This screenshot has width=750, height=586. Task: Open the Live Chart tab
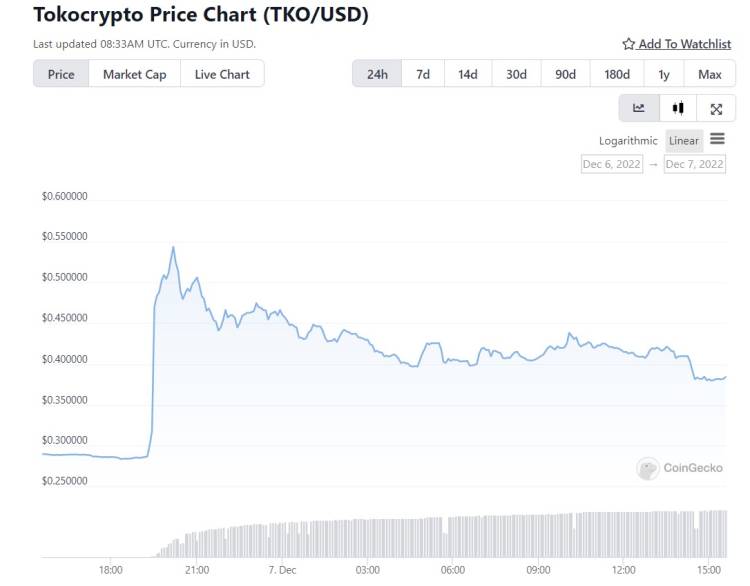tap(222, 74)
